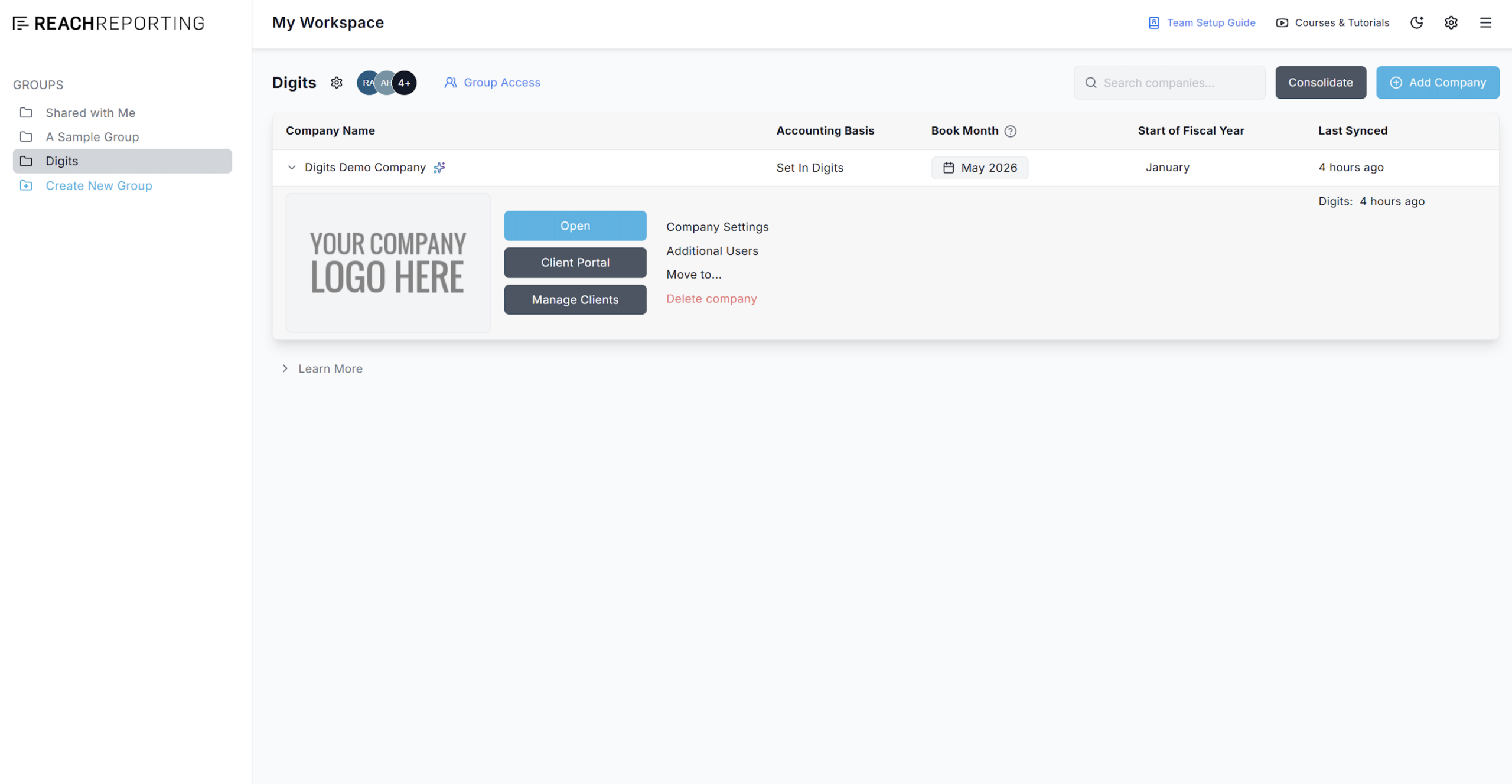Collapse the Digits Demo Company row
The width and height of the screenshot is (1512, 784).
pyautogui.click(x=292, y=168)
